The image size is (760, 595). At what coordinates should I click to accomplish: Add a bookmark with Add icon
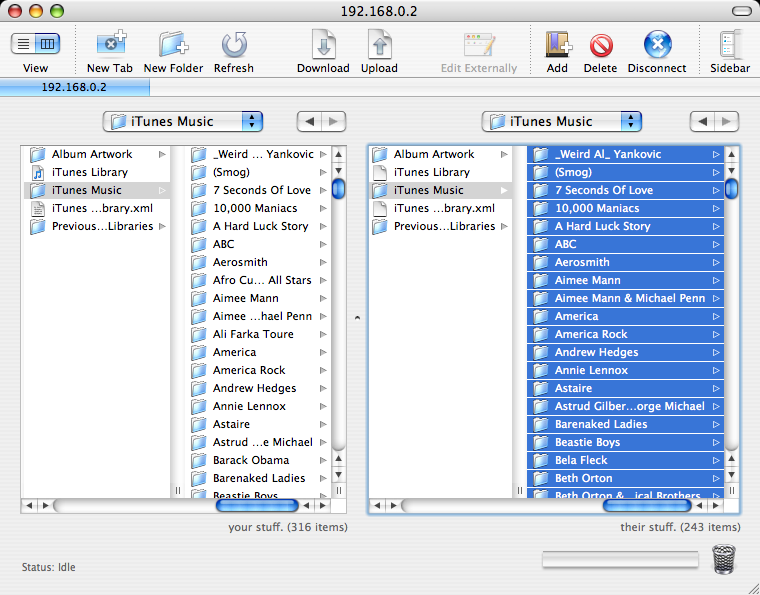(x=557, y=44)
